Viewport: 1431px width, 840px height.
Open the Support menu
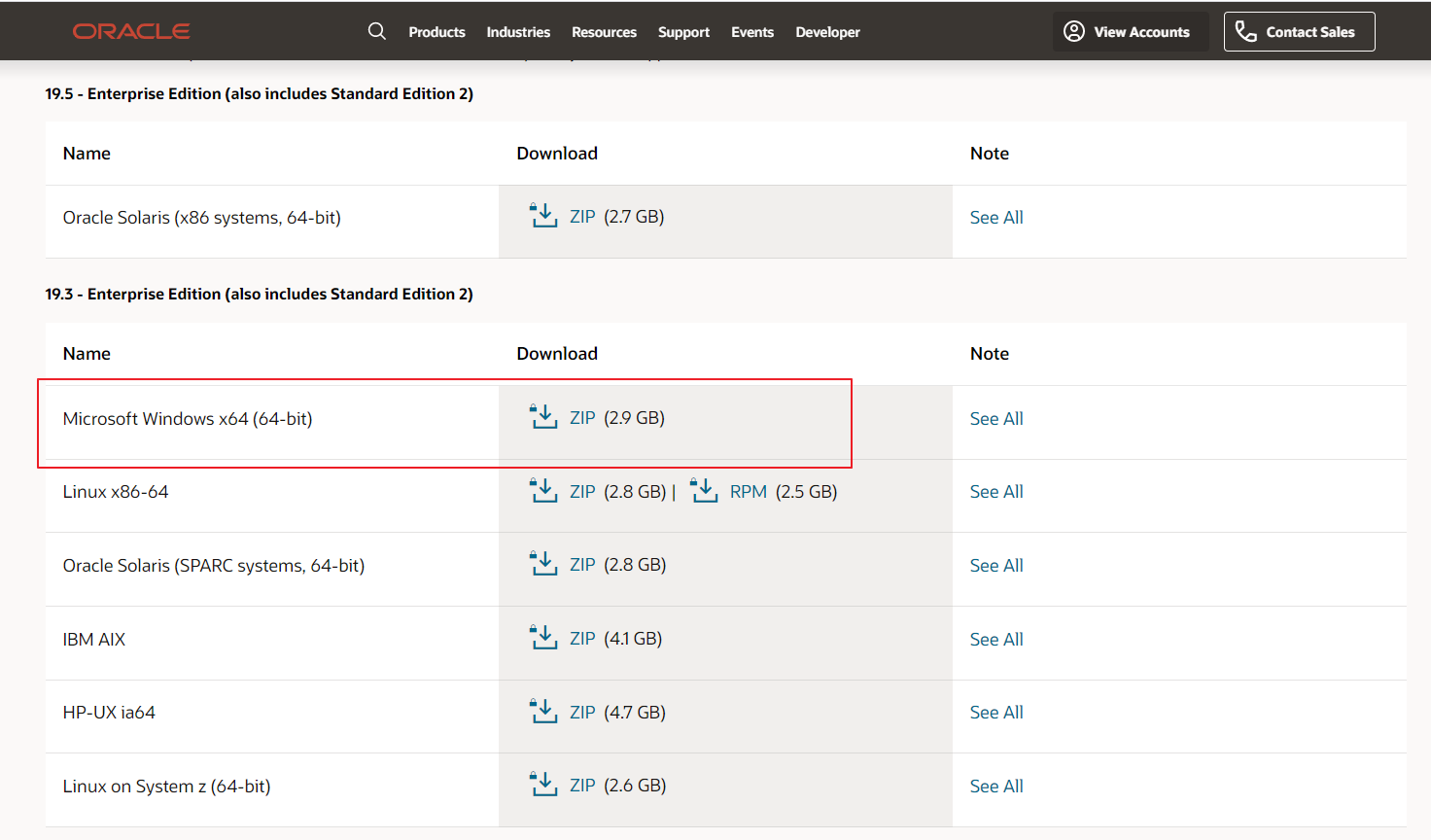[x=683, y=32]
